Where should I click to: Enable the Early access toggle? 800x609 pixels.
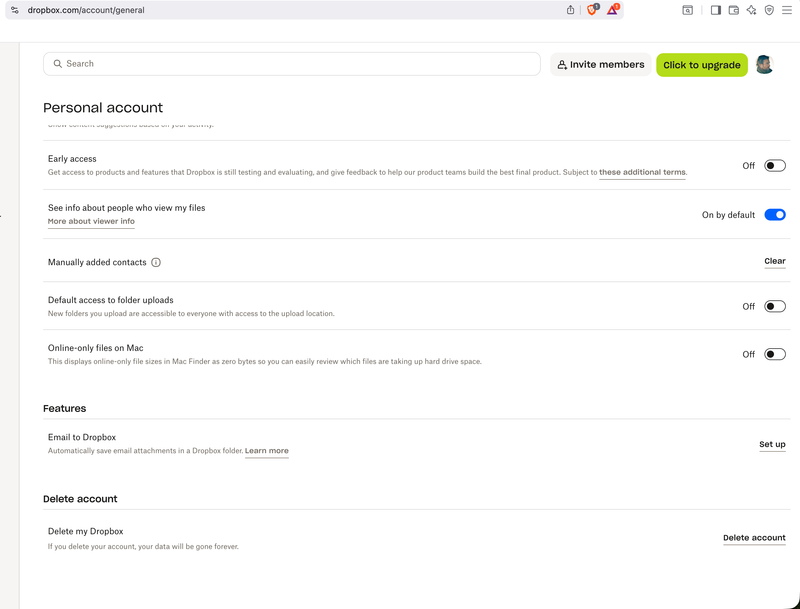(774, 166)
